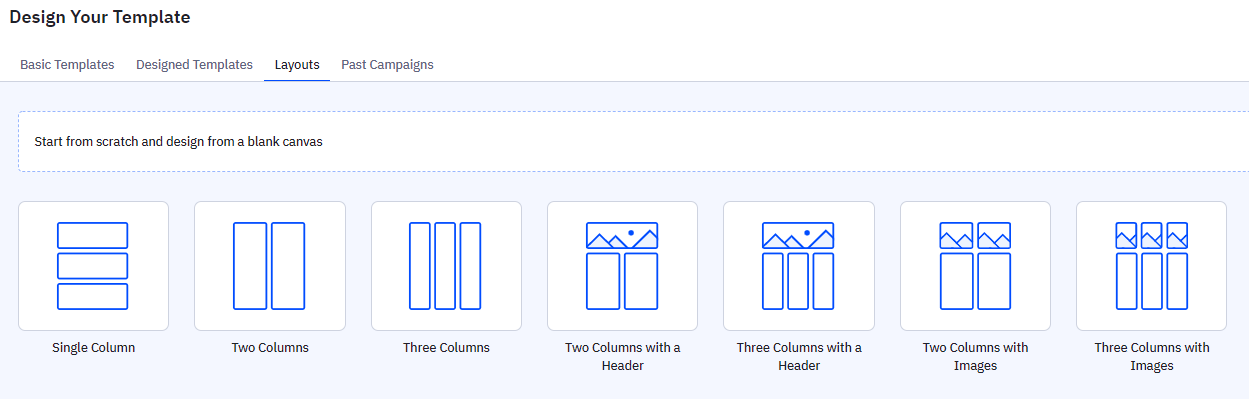Viewport: 1249px width, 399px height.
Task: Click the 'Single Column' label
Action: 93,348
